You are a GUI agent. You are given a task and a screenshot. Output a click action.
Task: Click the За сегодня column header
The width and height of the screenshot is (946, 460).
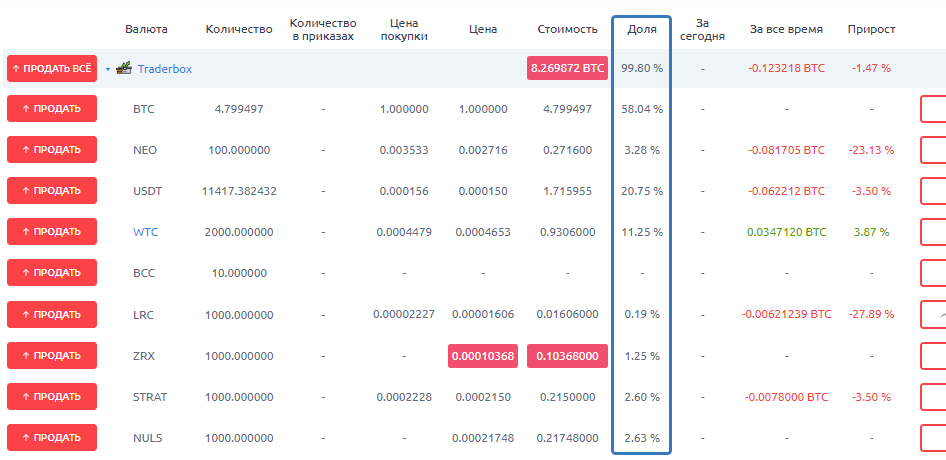coord(702,29)
